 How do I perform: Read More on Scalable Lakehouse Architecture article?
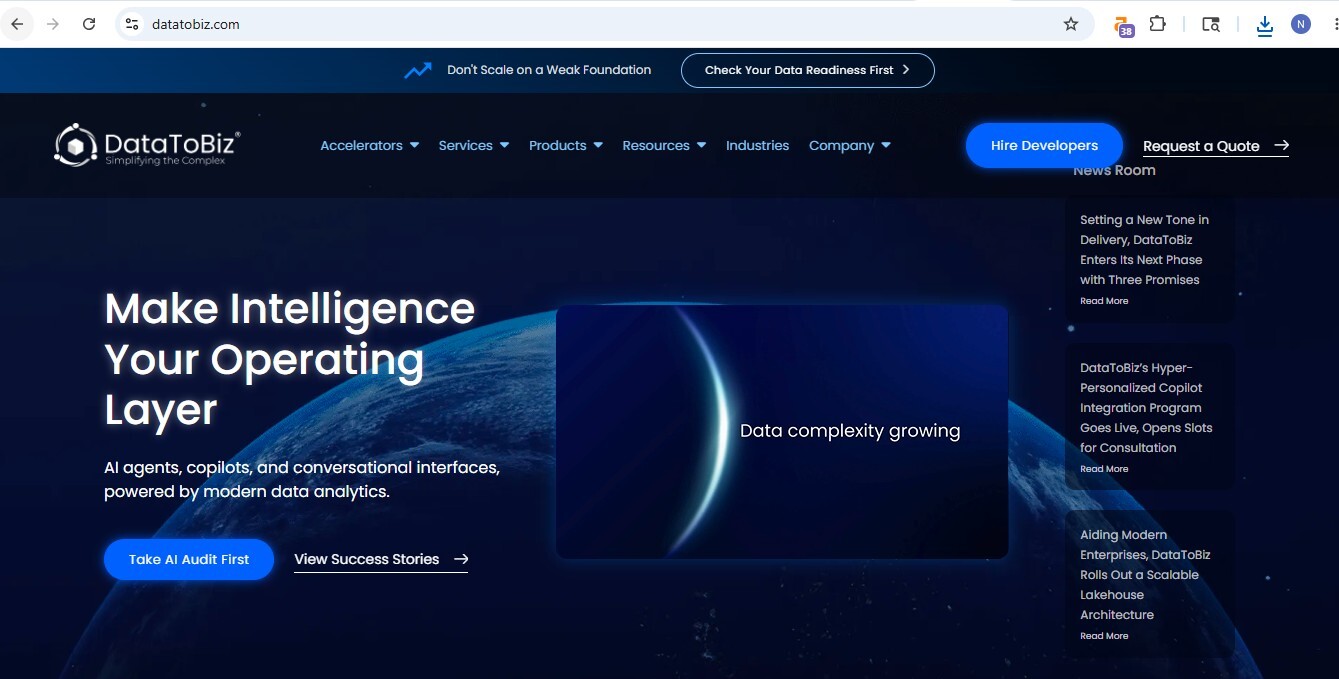(1104, 636)
